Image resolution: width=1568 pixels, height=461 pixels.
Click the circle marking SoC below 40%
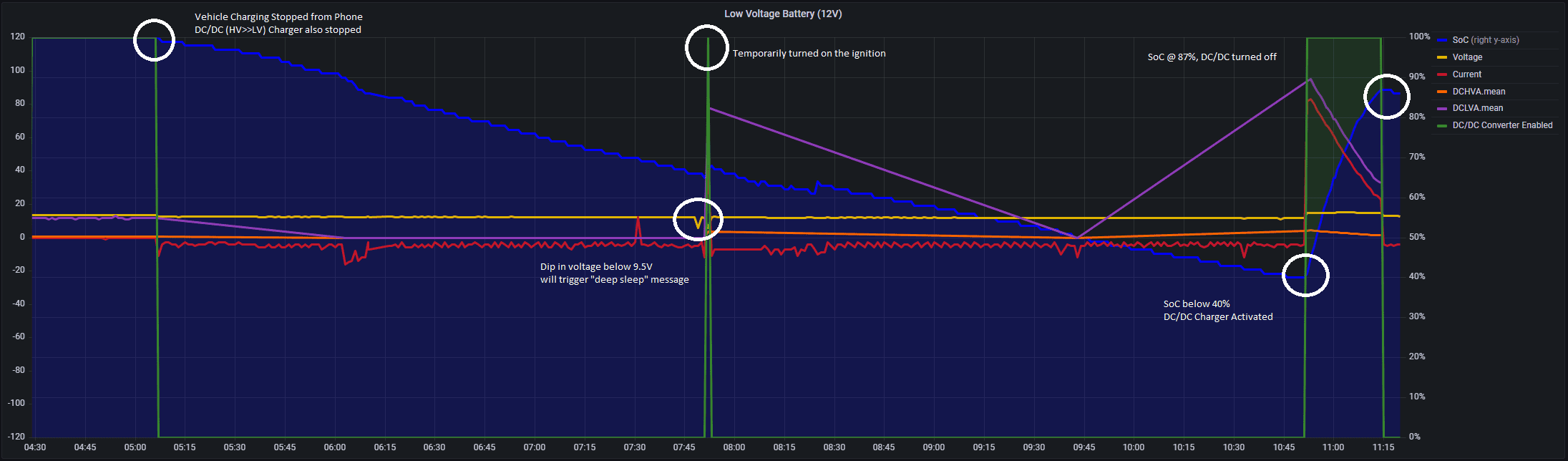[x=1305, y=275]
